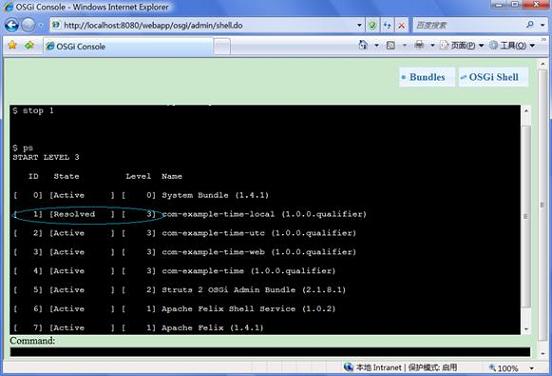The width and height of the screenshot is (552, 376).
Task: Click the 保护模式 protected mode status text
Action: (433, 367)
